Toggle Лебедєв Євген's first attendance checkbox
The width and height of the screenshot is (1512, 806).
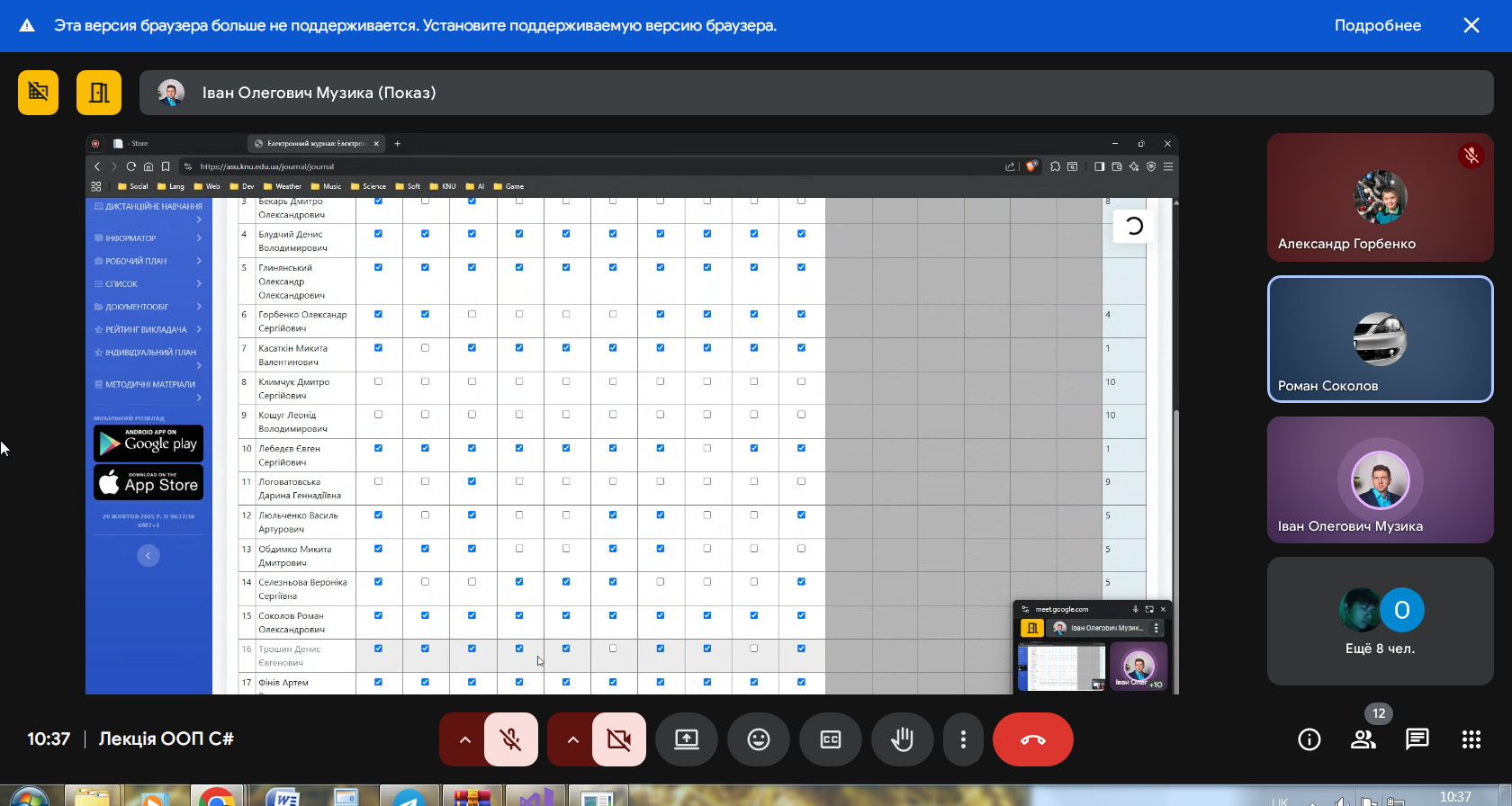[x=378, y=448]
